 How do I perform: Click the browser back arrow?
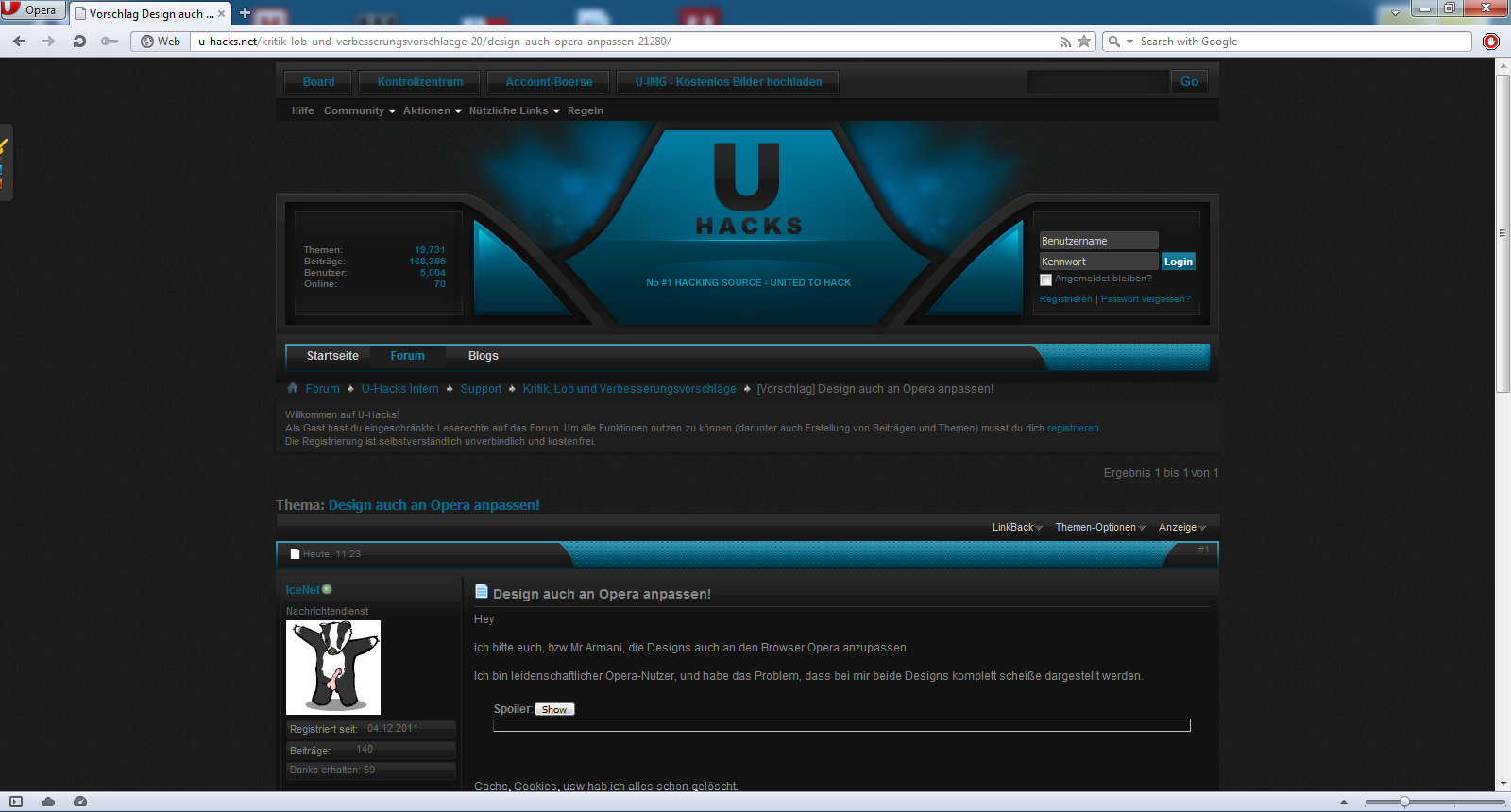pyautogui.click(x=19, y=41)
